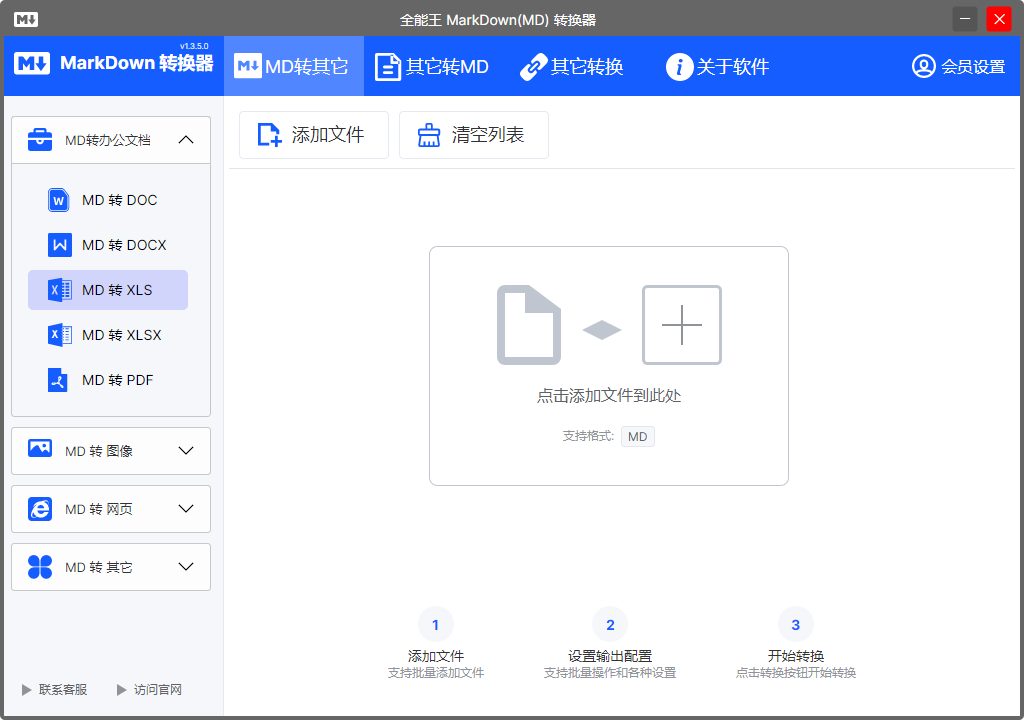Select MD 转 DOC

click(108, 200)
